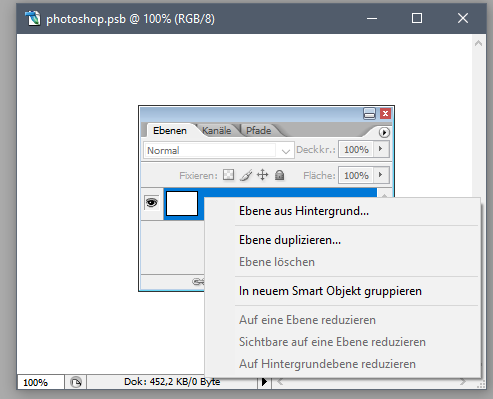Screen dimensions: 493x399
Task: Minimize the photoshop.psb document window
Action: pyautogui.click(x=372, y=18)
